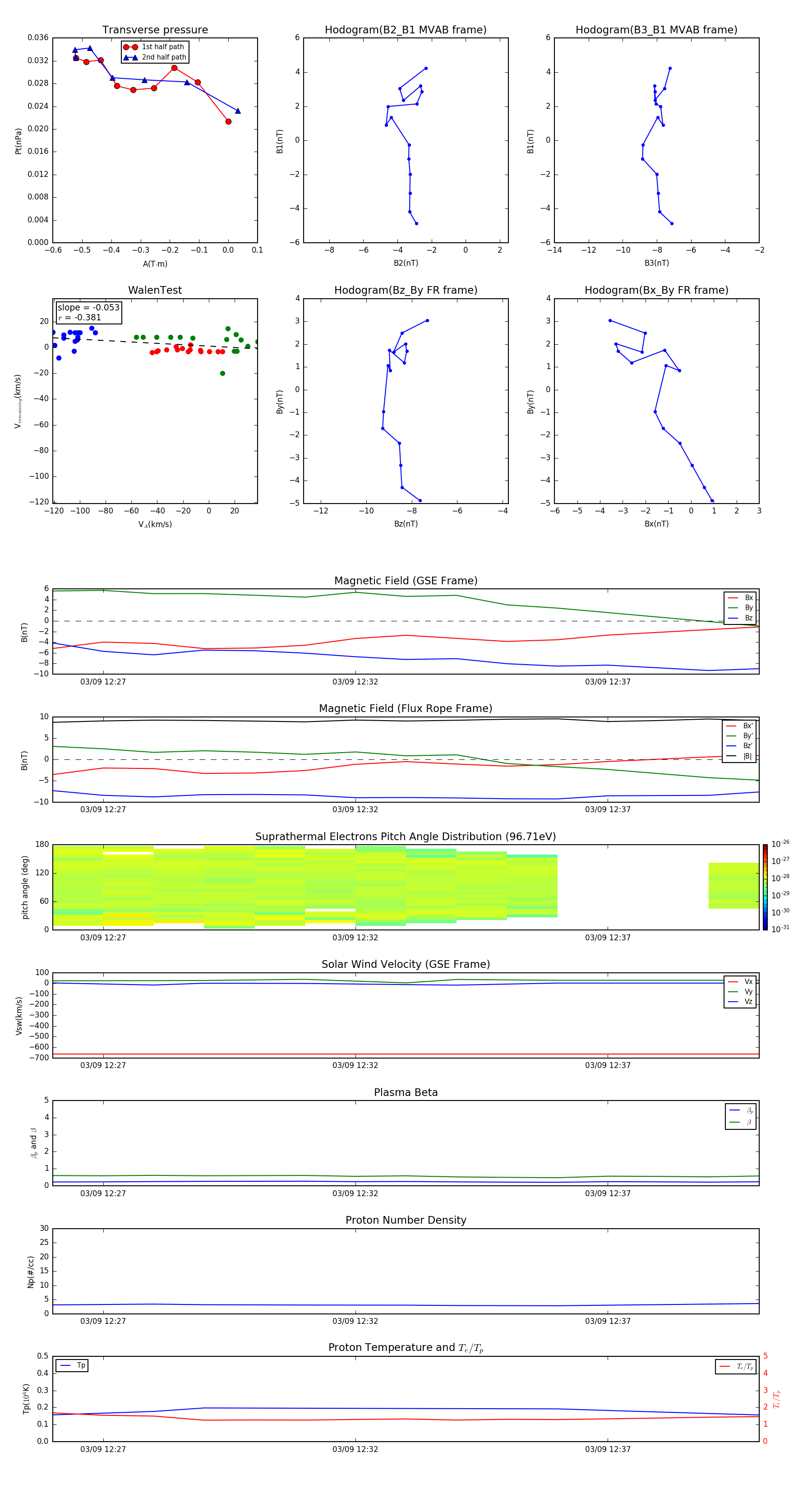The image size is (812, 1489).
Task: Click the 10^-31 colorbar tick label
Action: click(780, 929)
